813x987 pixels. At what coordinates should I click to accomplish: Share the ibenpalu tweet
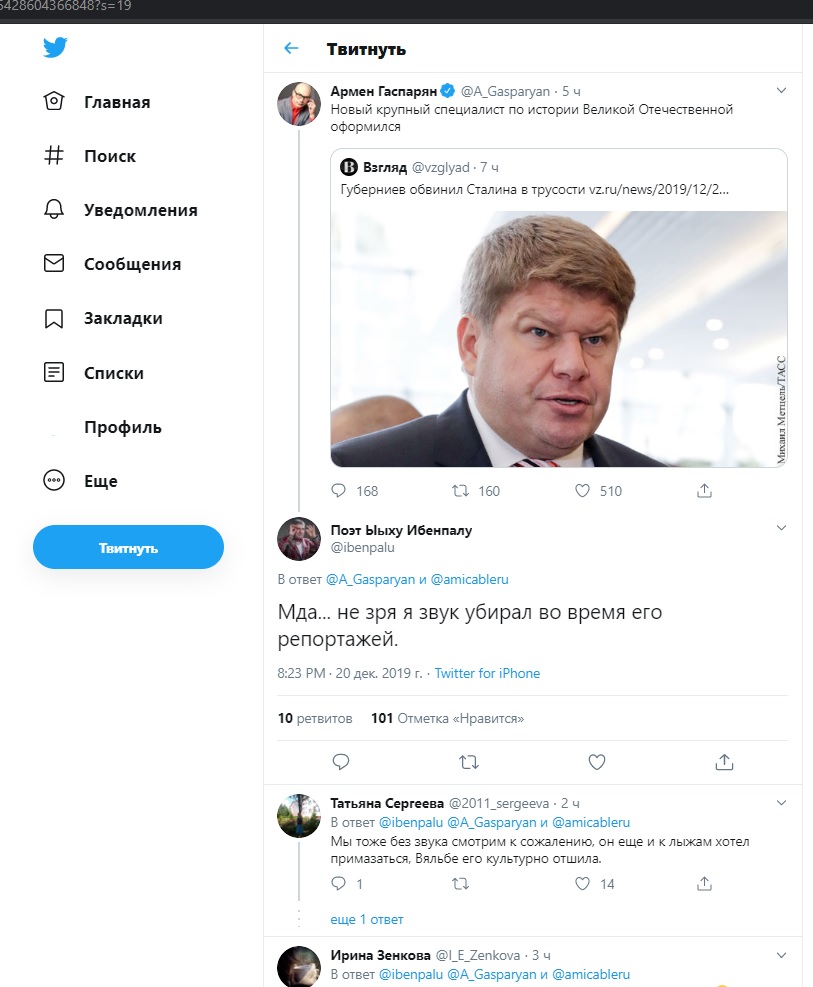[x=724, y=762]
